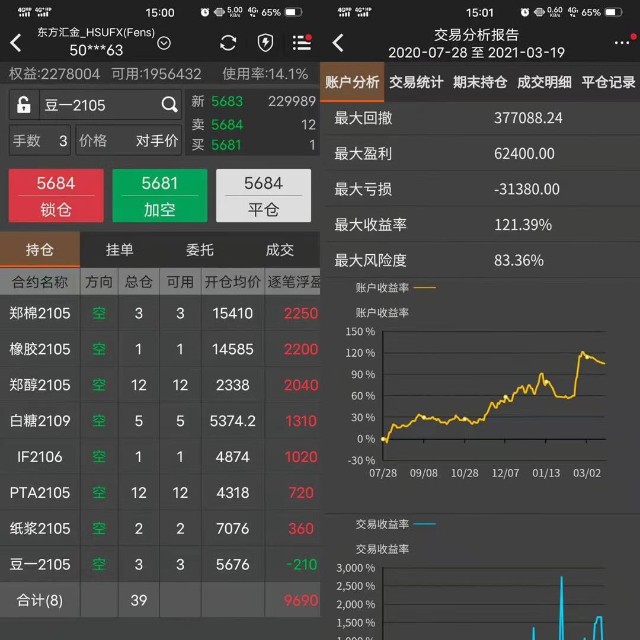The height and width of the screenshot is (640, 640).
Task: Switch to the 持仓 tab
Action: pos(40,249)
